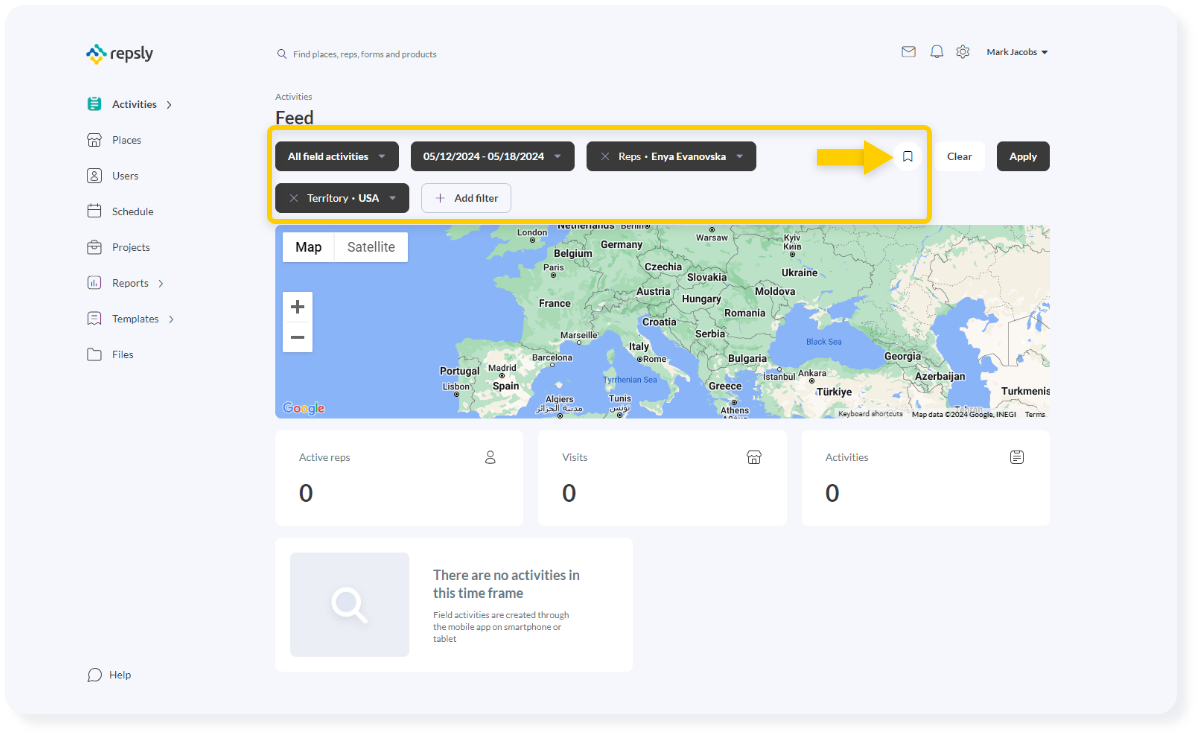Click the Add filter button
This screenshot has height=739, width=1202.
tap(466, 198)
